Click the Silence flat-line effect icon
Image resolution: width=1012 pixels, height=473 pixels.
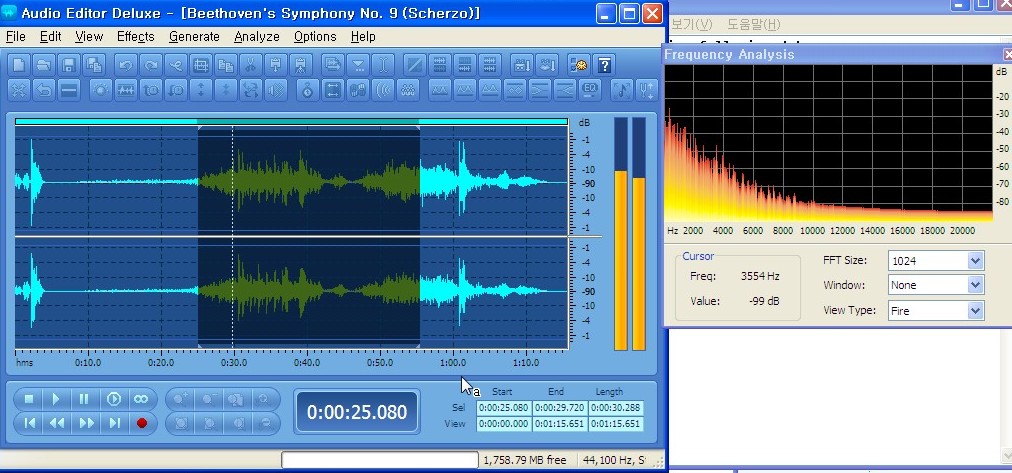(x=68, y=90)
